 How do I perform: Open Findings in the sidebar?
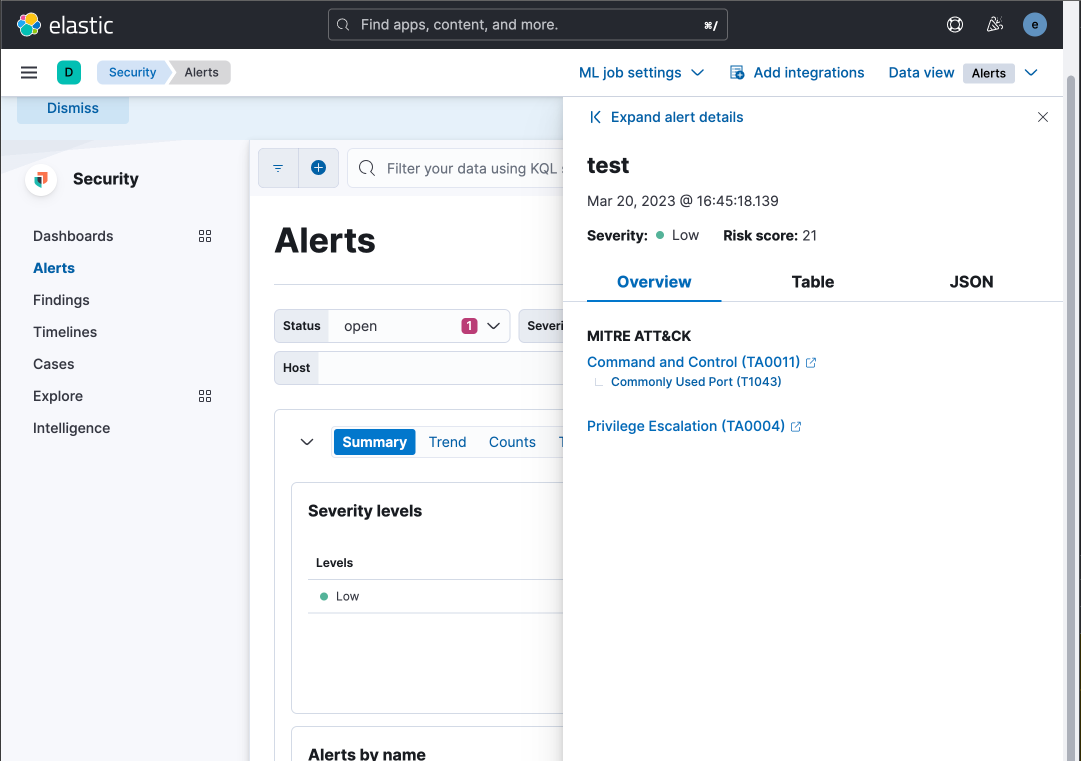(x=61, y=300)
